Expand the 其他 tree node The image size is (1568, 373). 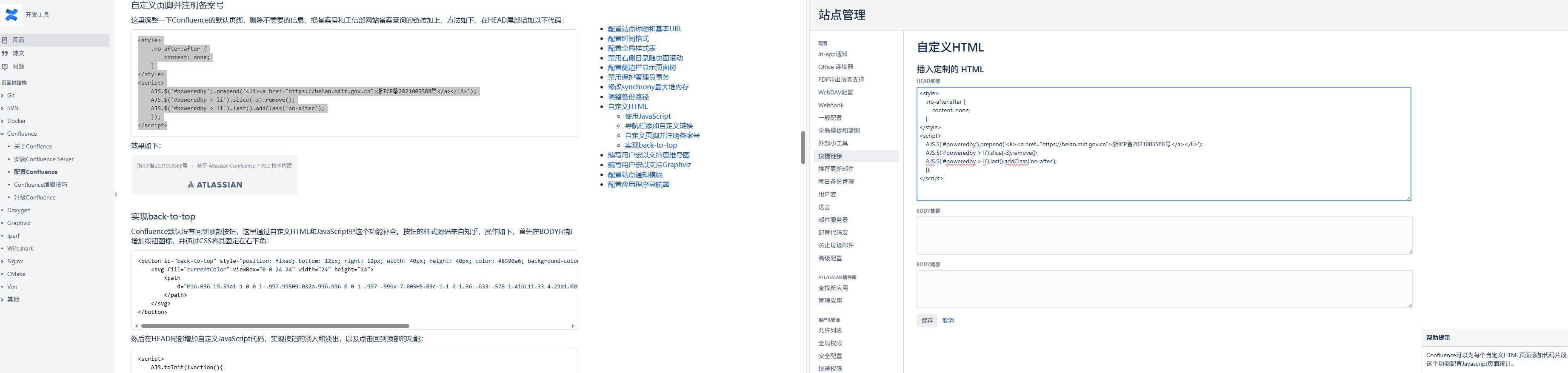(x=3, y=300)
